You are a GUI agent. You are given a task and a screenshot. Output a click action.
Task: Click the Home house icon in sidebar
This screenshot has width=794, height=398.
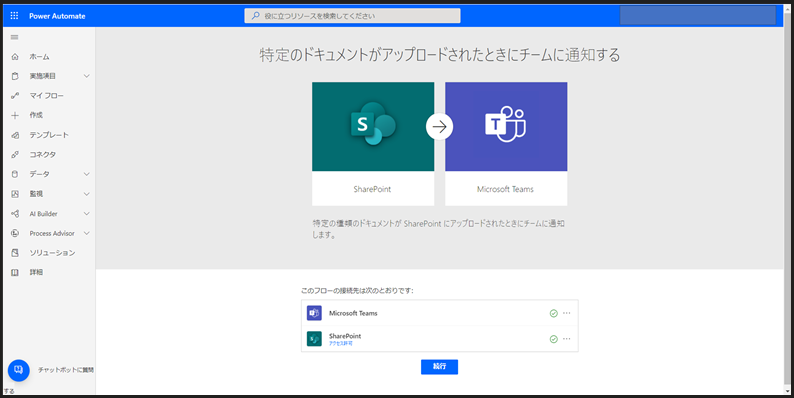(15, 57)
